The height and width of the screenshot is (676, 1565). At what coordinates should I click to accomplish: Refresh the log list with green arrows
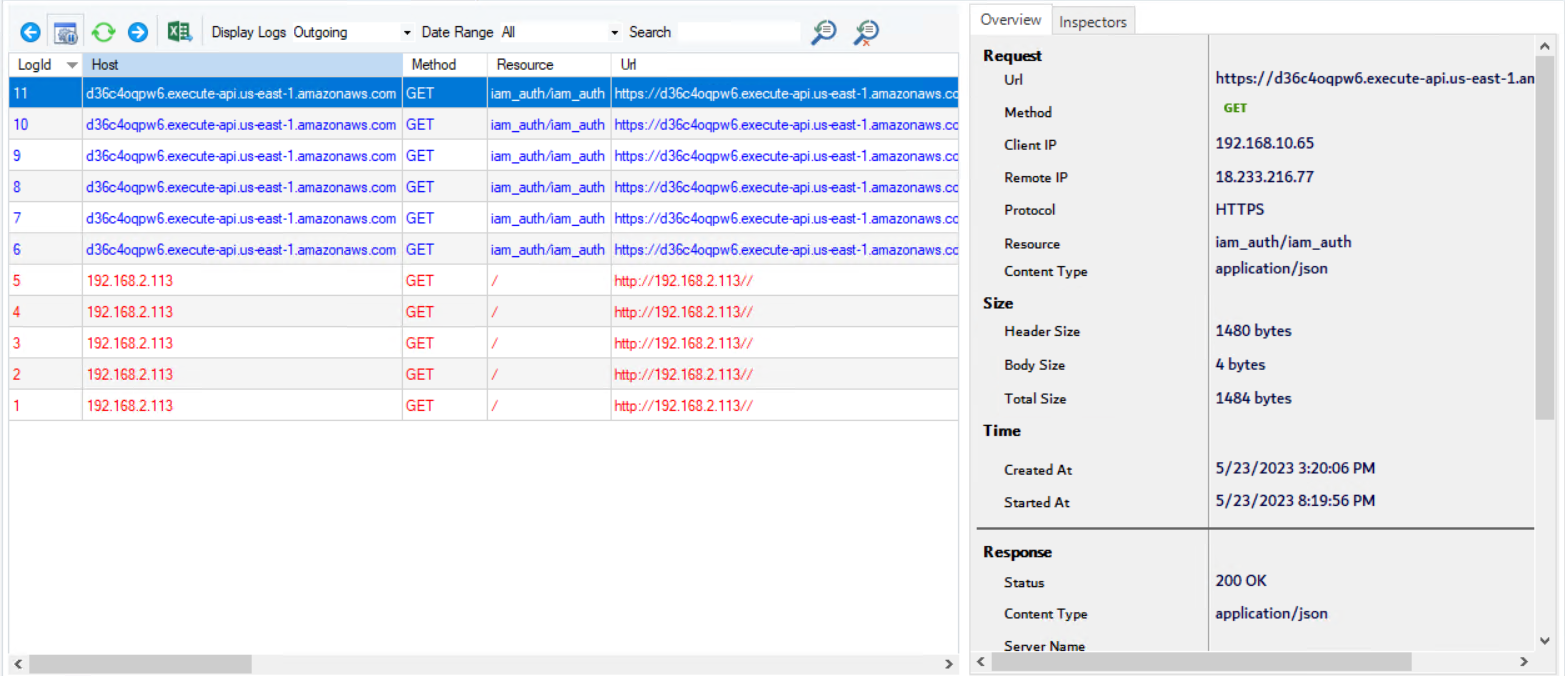(x=103, y=33)
